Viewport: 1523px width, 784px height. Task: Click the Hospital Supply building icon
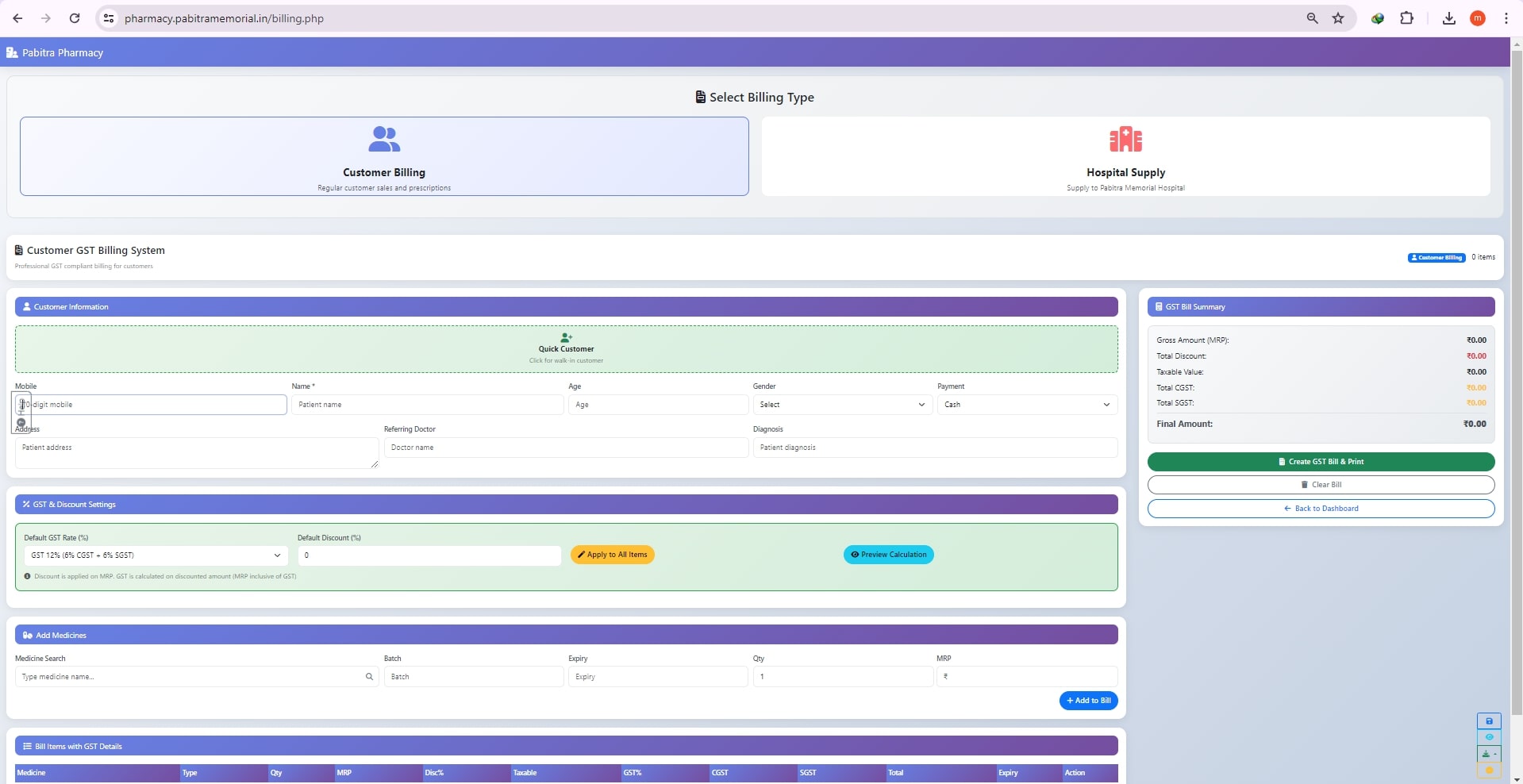coord(1125,139)
